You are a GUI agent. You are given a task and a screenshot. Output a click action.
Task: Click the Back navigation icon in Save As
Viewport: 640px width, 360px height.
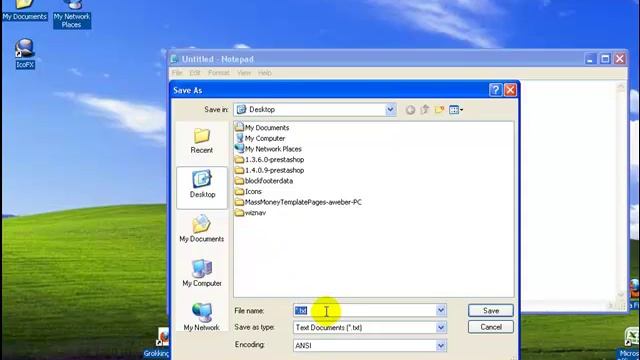coord(410,109)
